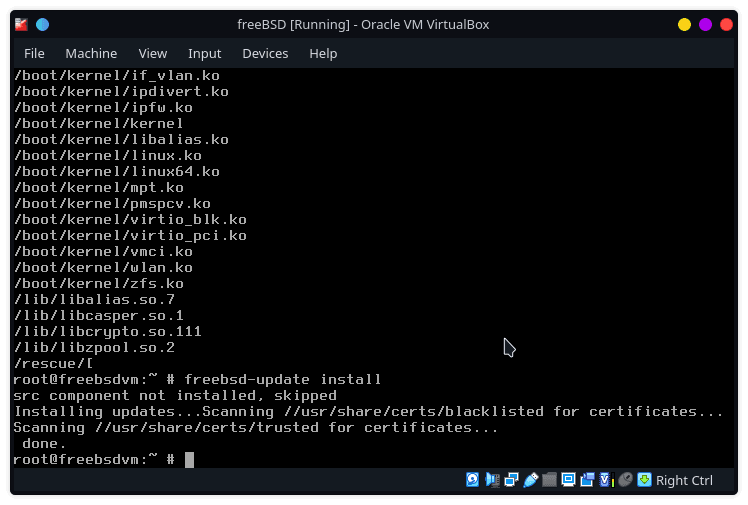
Task: Click the CPU virtualization status icon
Action: coord(606,480)
